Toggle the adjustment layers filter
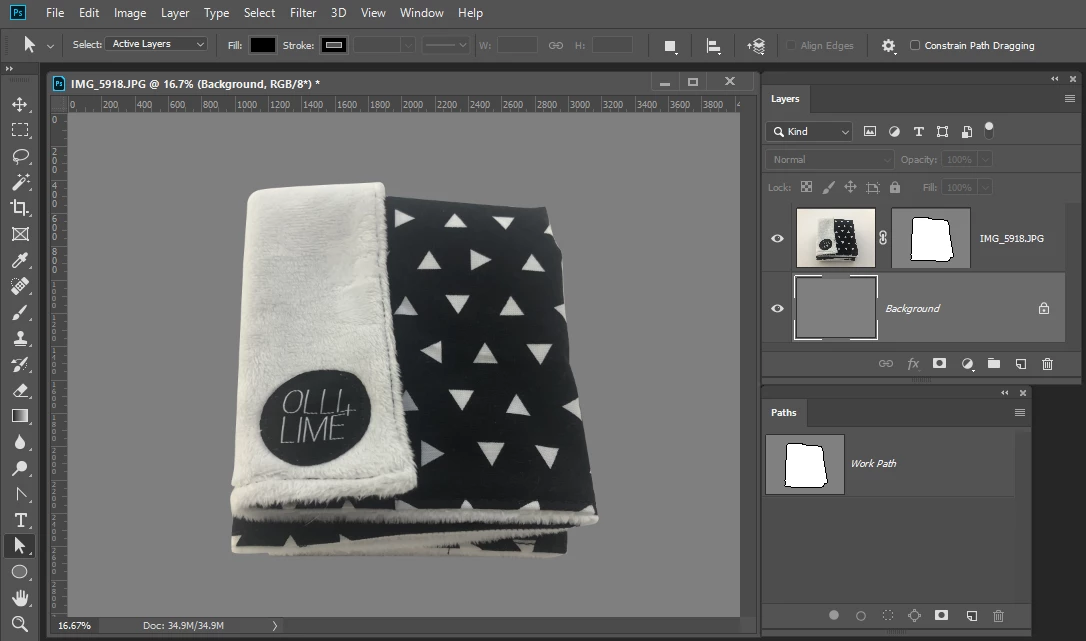The width and height of the screenshot is (1086, 641). coord(894,132)
